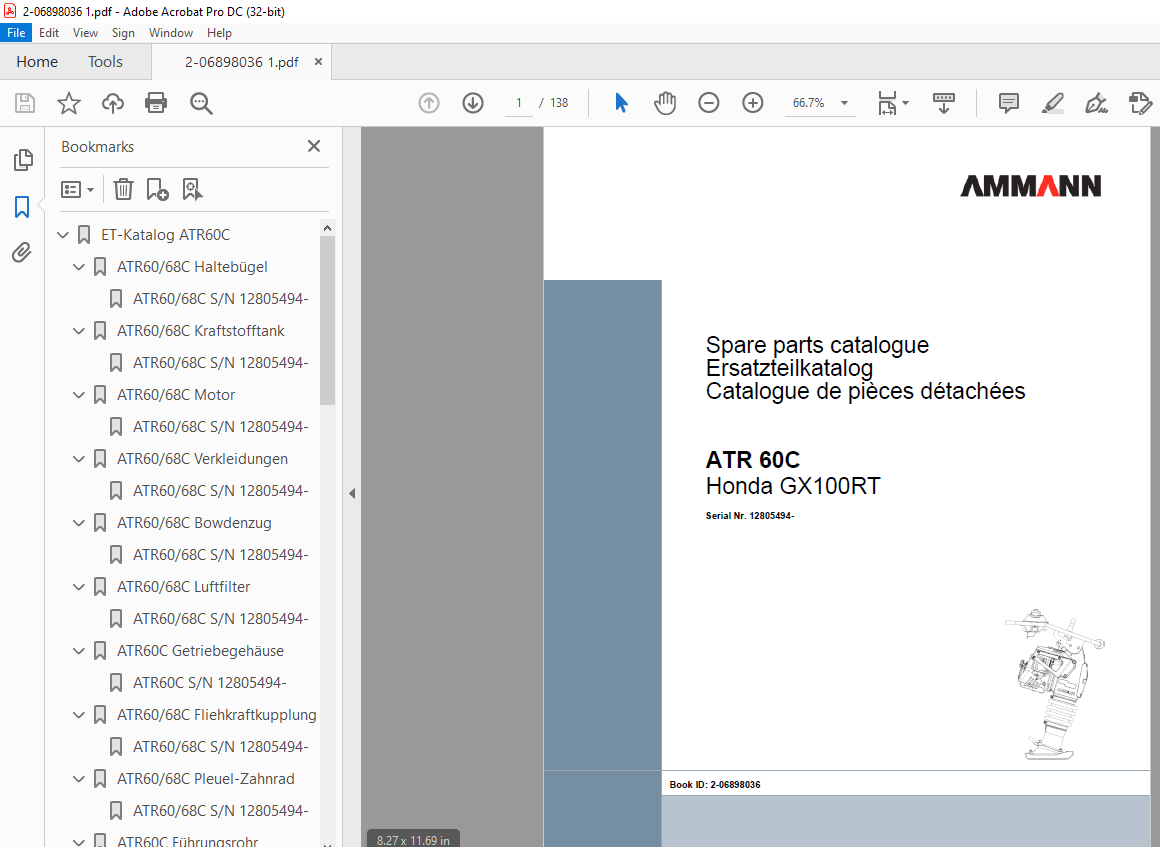Toggle scrolling mode / read mode icon
The image size is (1160, 847).
[x=943, y=103]
